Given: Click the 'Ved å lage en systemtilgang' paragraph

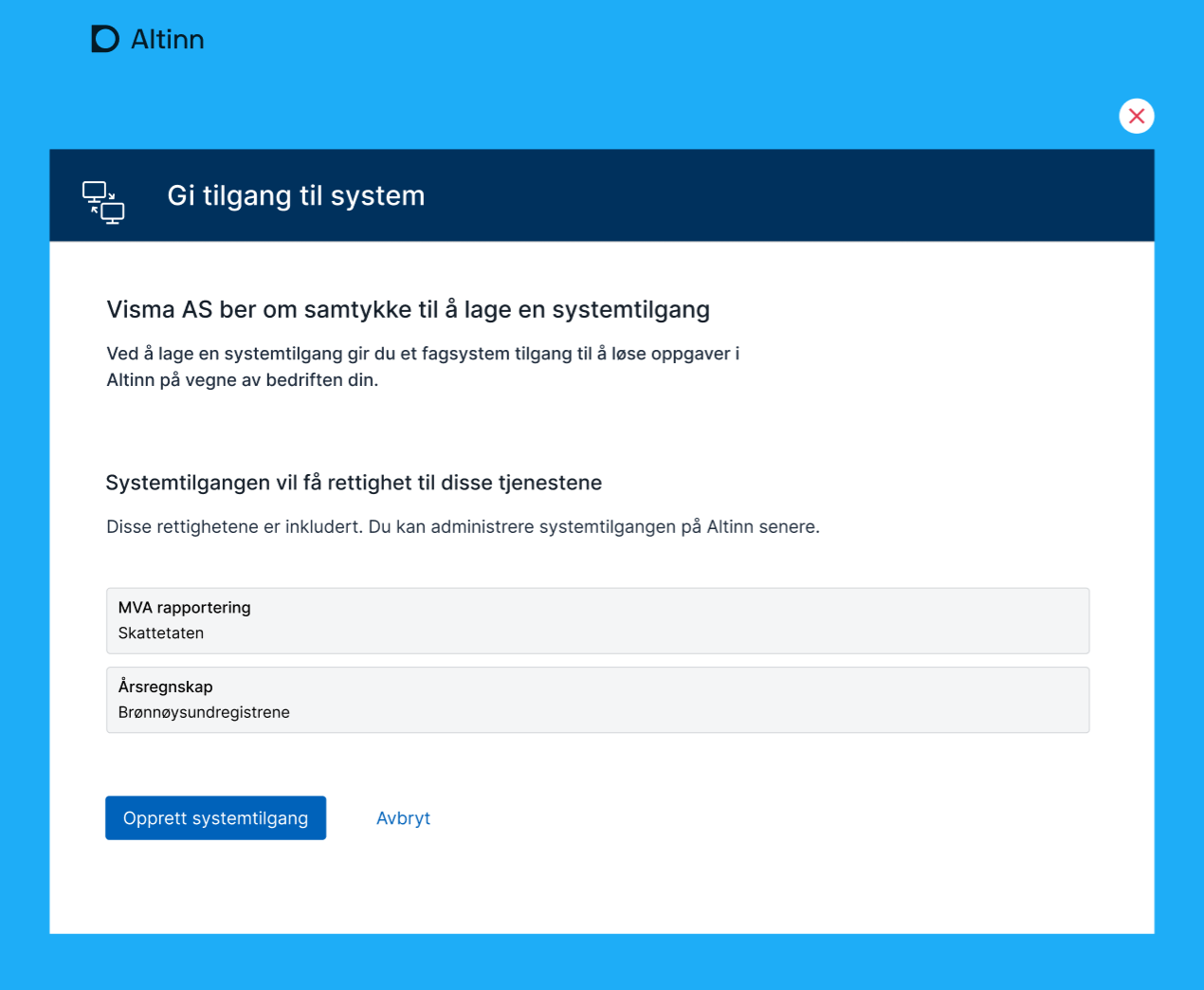Looking at the screenshot, I should (x=422, y=366).
